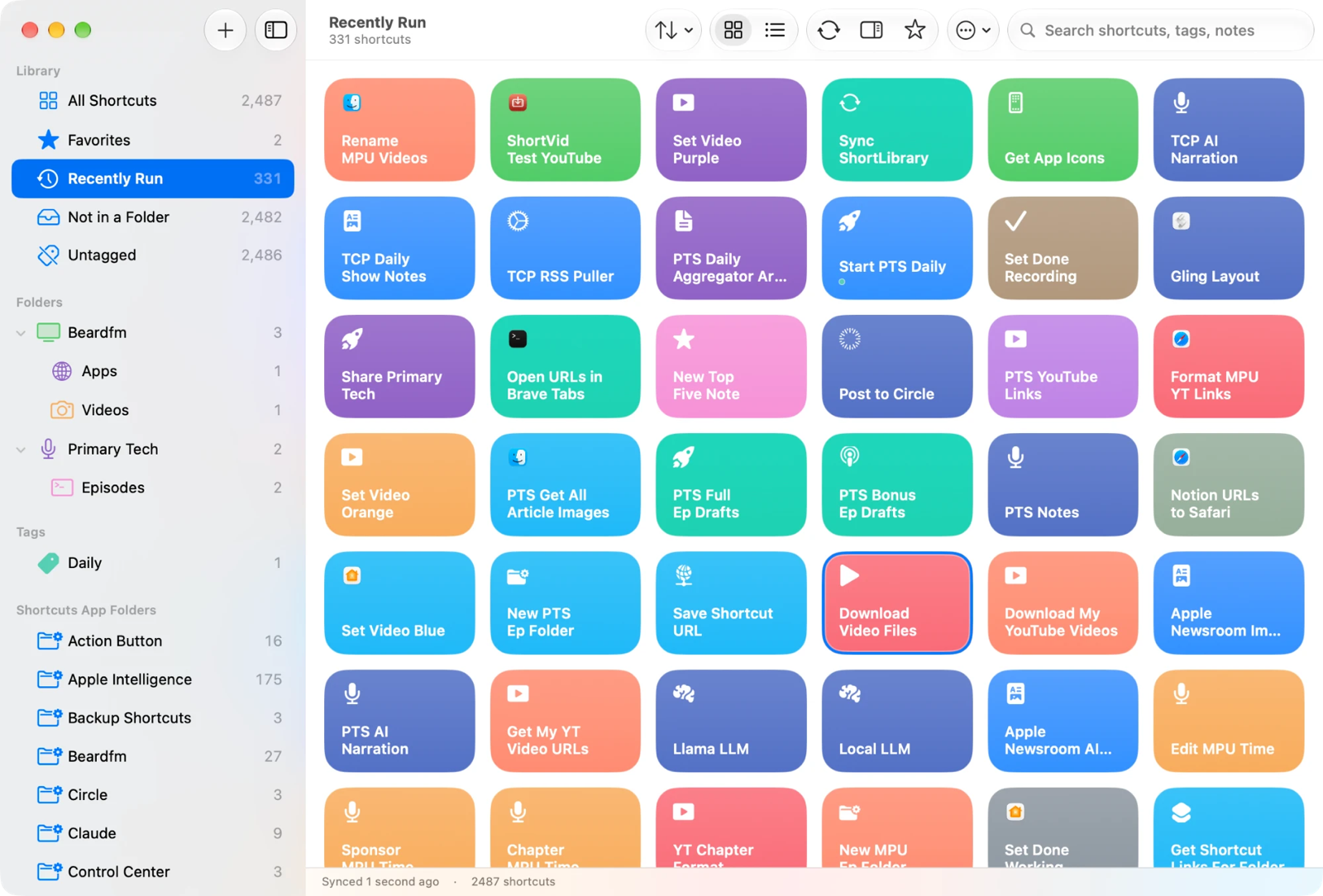Click the Get App Icons shortcut tile
1323x896 pixels.
coord(1063,130)
